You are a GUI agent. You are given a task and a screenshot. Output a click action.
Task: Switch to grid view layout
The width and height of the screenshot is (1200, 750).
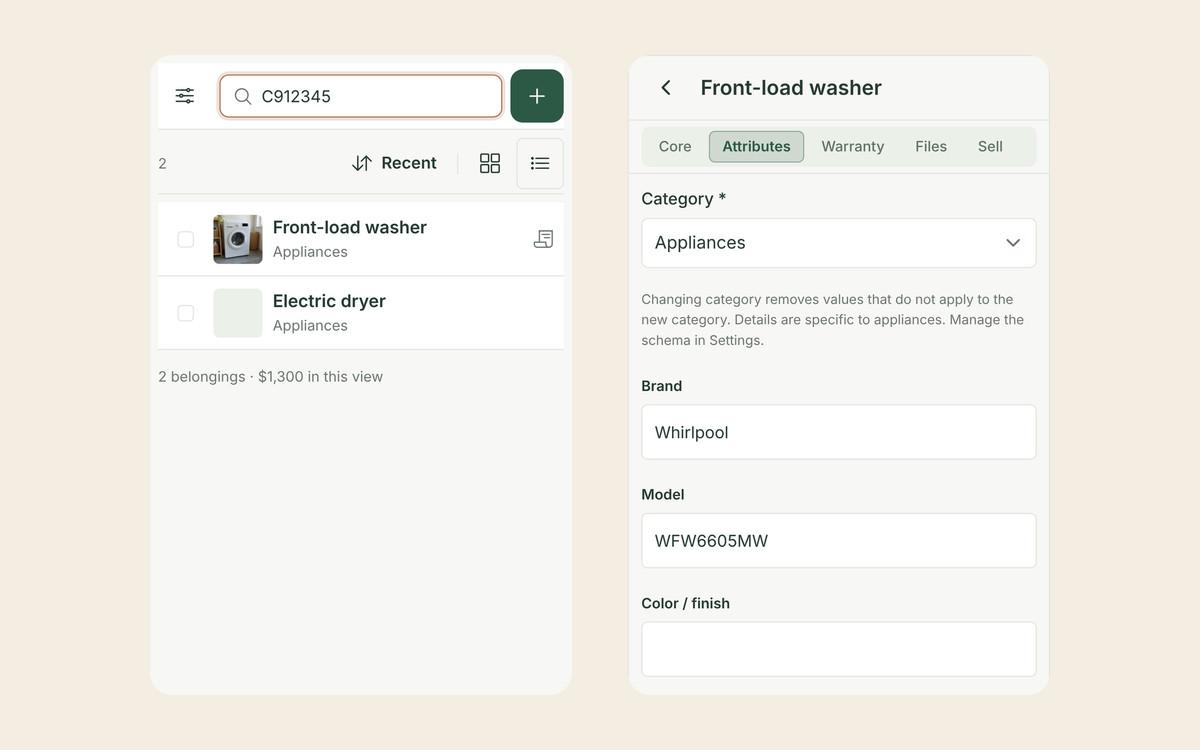(490, 163)
